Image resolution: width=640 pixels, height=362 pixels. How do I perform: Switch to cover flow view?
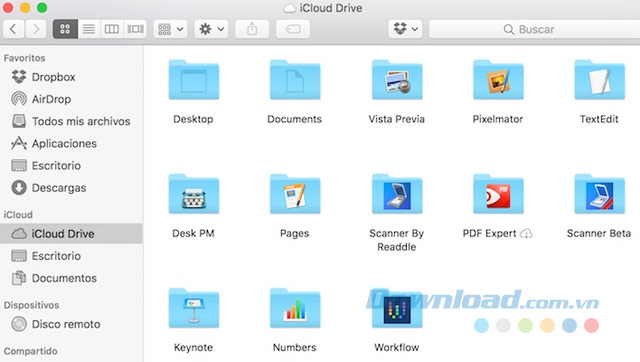[x=135, y=29]
